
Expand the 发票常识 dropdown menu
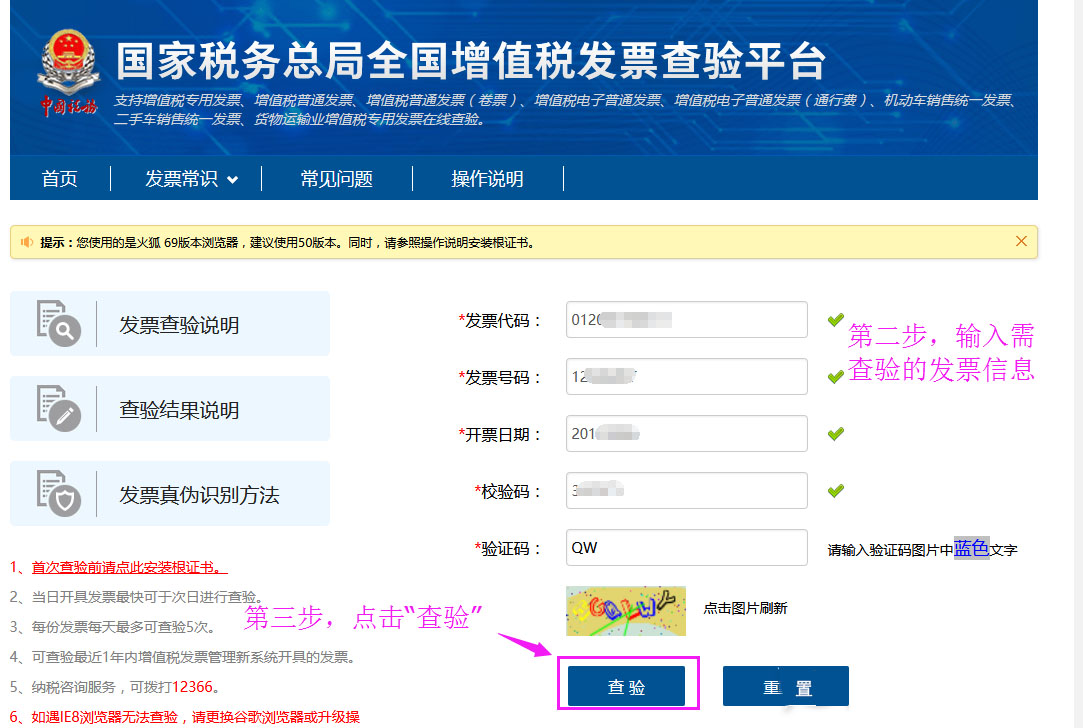191,179
